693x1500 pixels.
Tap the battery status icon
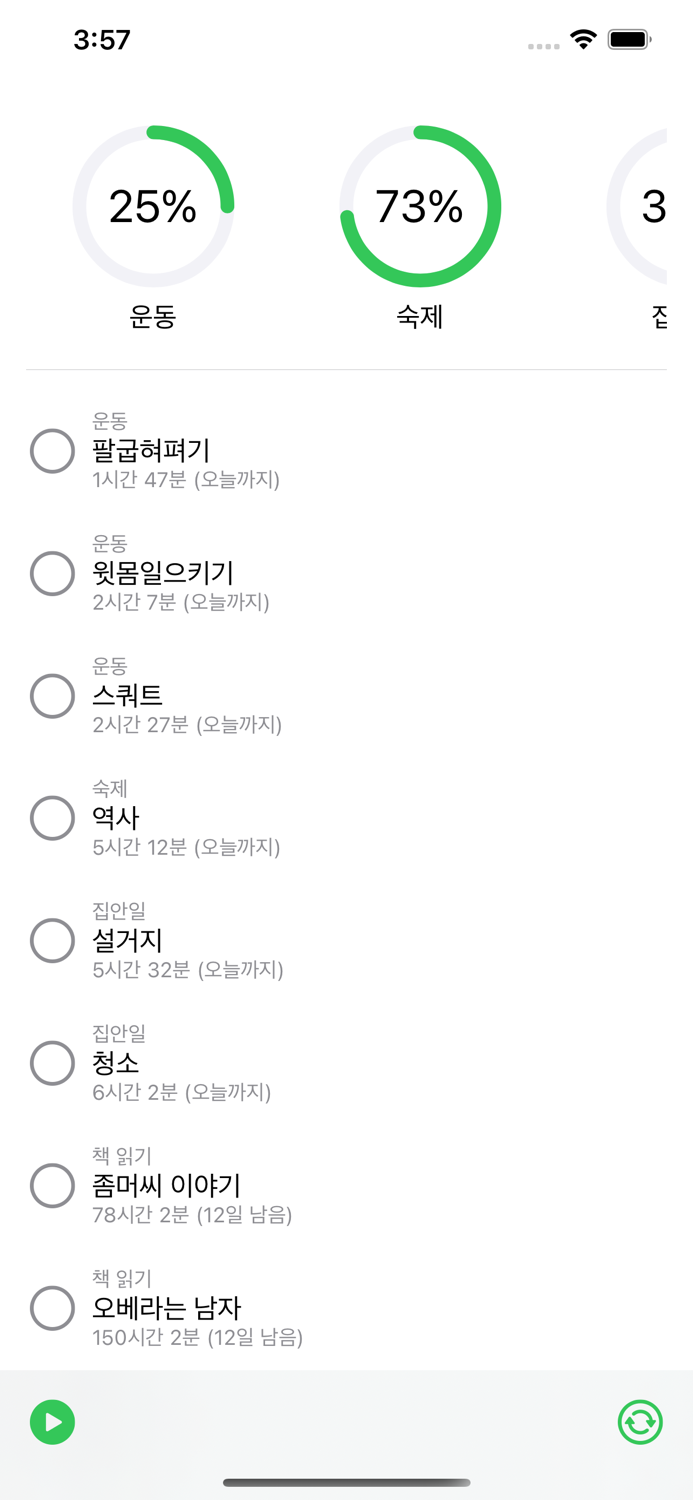pos(630,40)
